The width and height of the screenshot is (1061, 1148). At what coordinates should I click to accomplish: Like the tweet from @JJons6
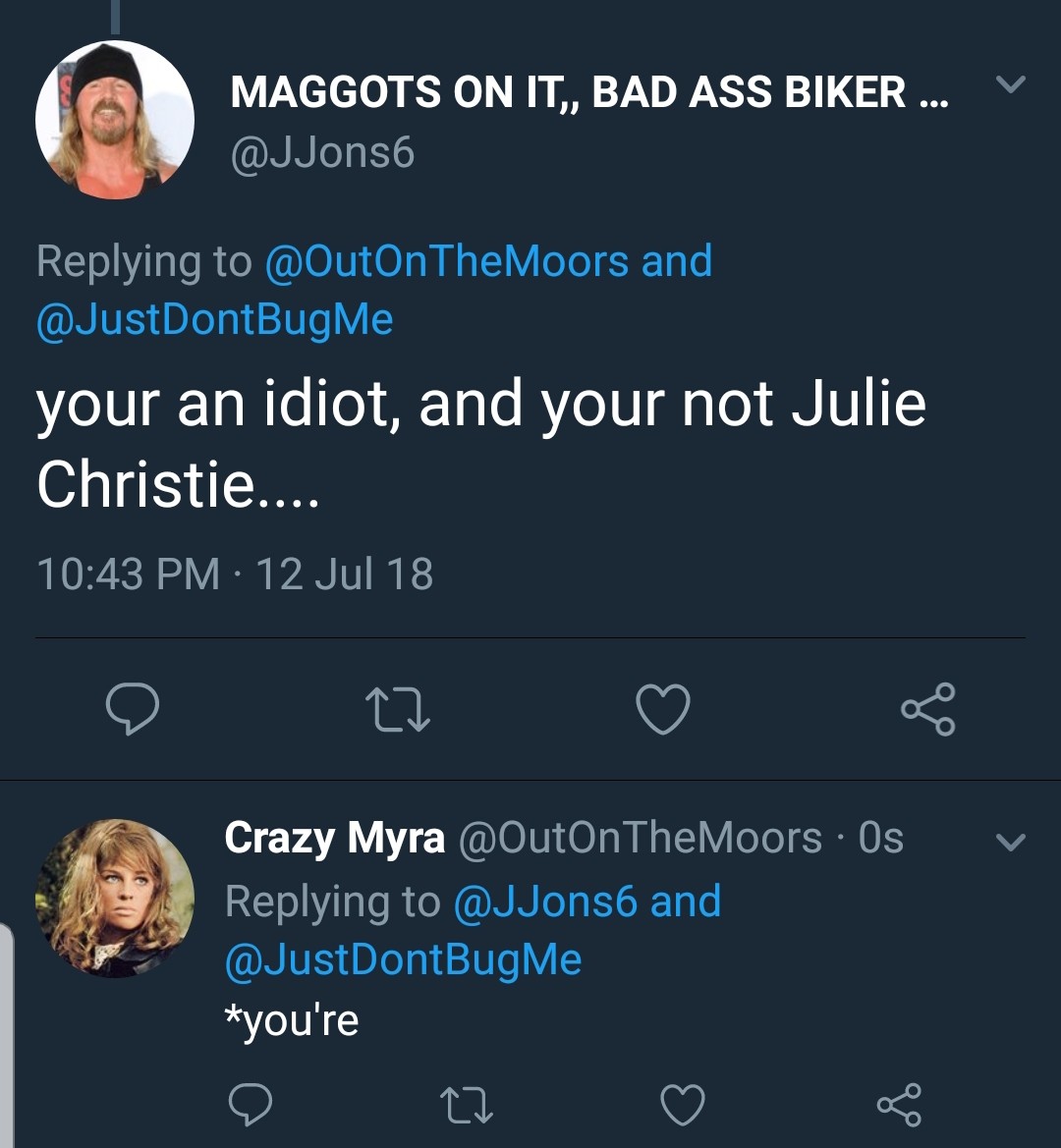click(x=663, y=709)
